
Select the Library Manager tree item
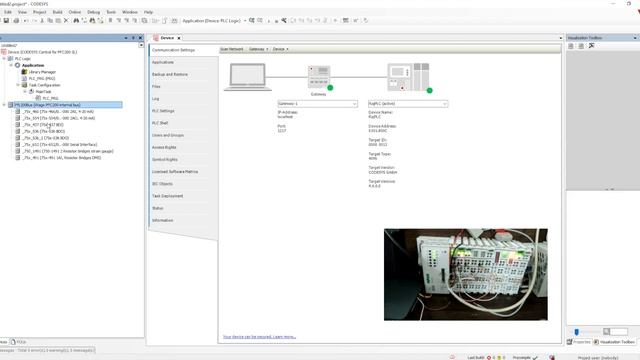click(x=42, y=72)
